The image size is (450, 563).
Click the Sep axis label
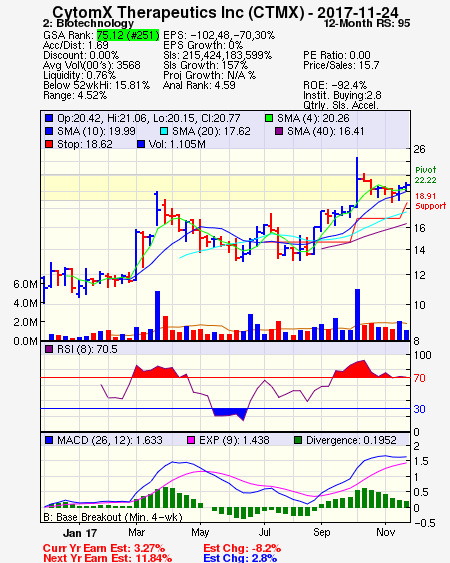point(321,532)
